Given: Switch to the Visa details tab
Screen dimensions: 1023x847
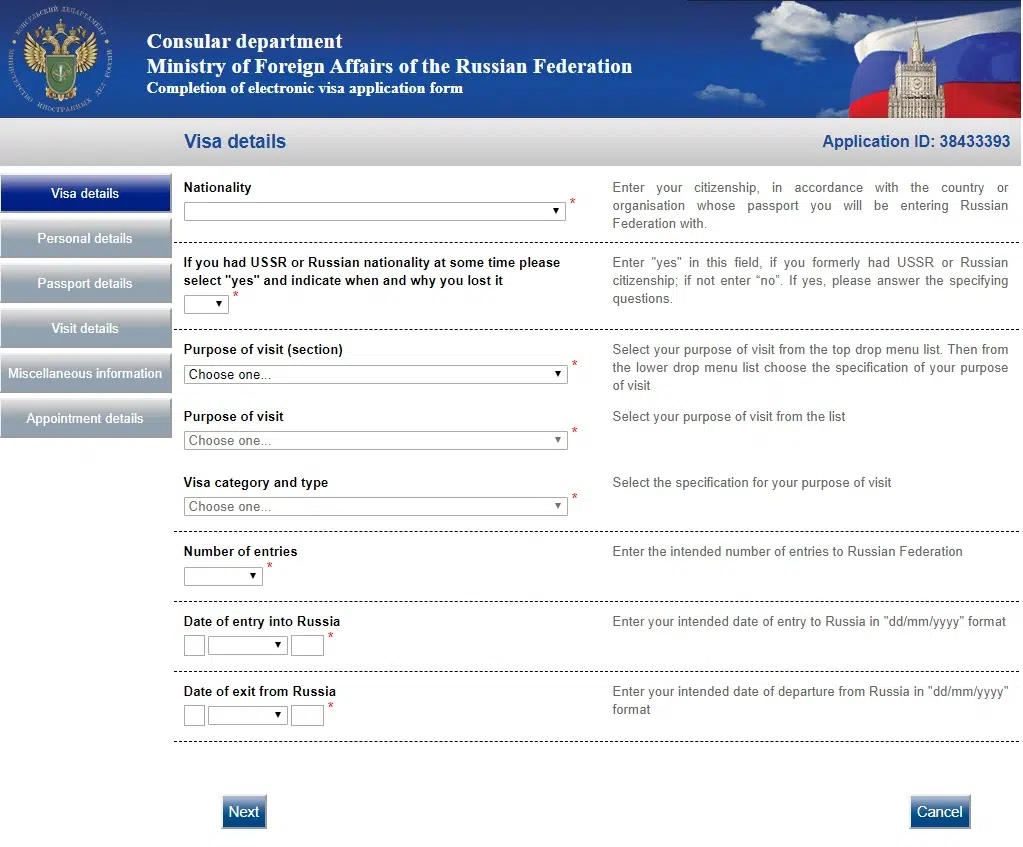Looking at the screenshot, I should [85, 193].
